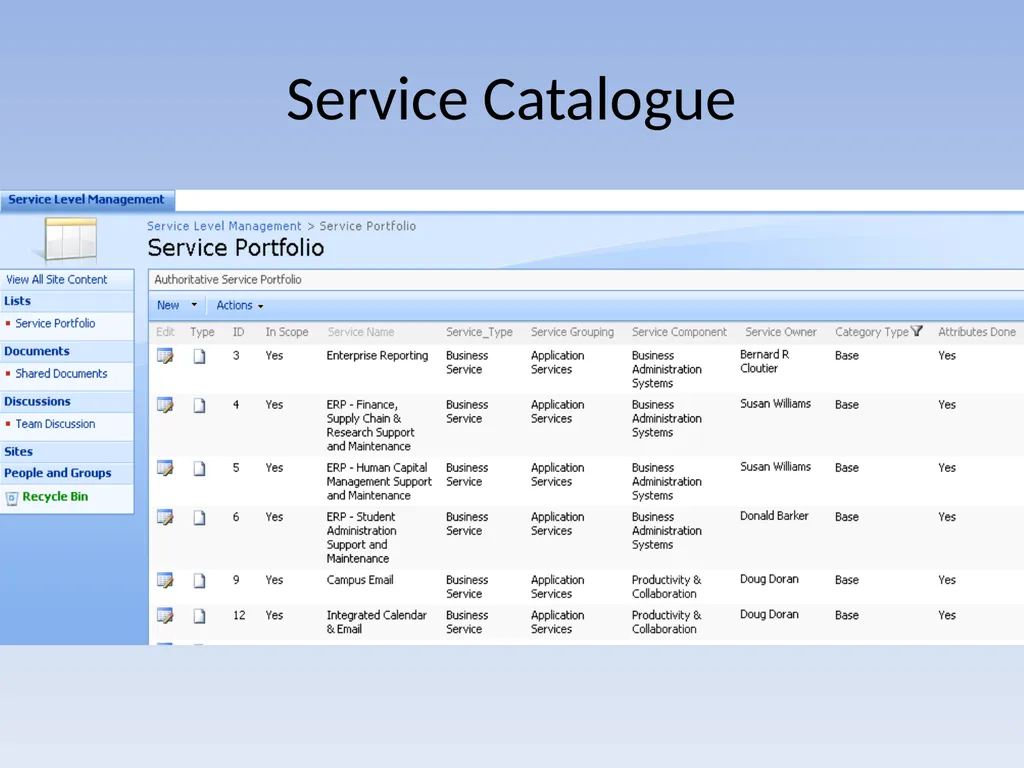Open Shared Documents link
The width and height of the screenshot is (1024, 768).
(61, 374)
